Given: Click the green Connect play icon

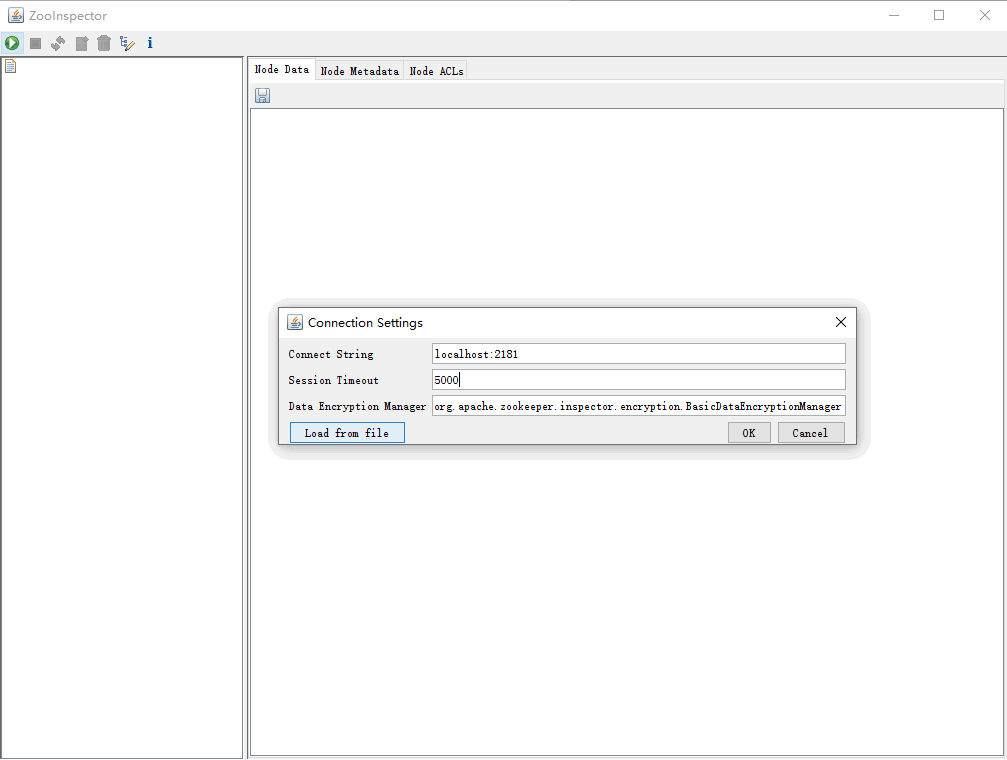Looking at the screenshot, I should (12, 43).
